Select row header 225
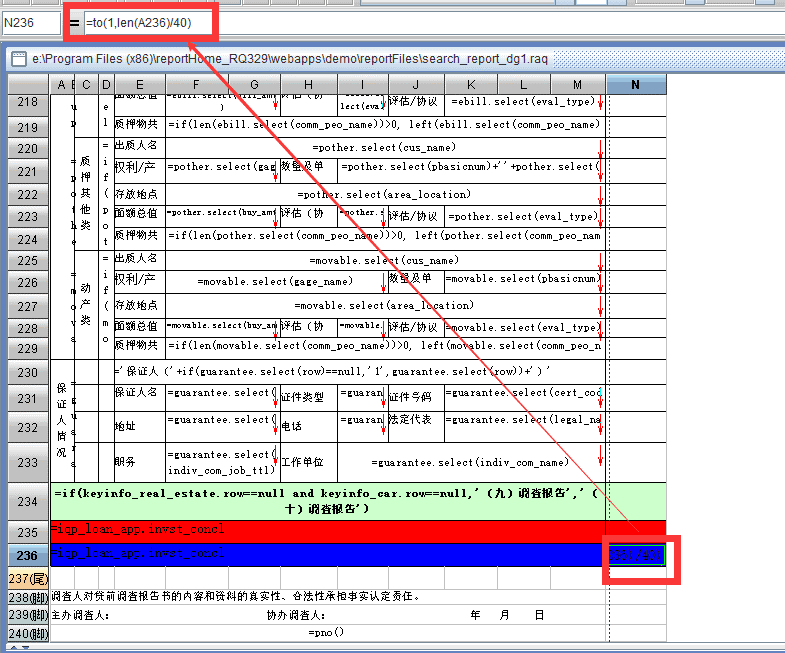This screenshot has width=785, height=653. (28, 260)
